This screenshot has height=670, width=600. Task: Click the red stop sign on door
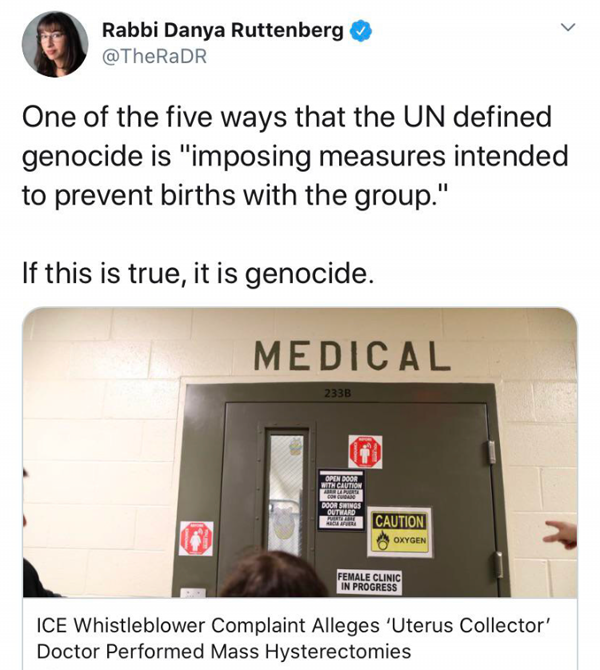[365, 452]
